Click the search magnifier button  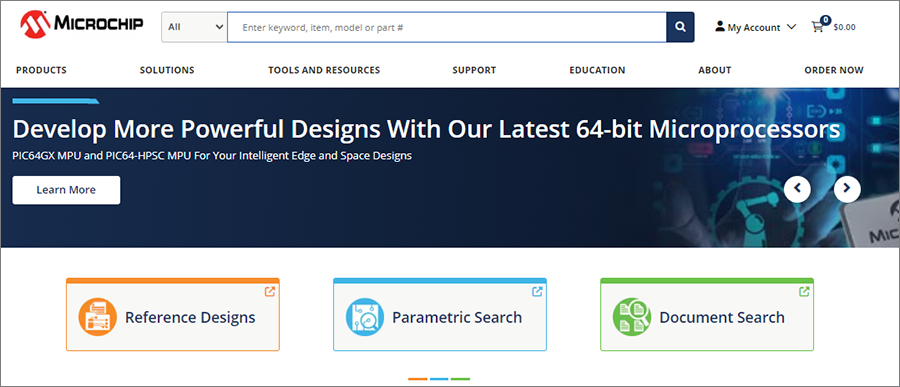(x=680, y=27)
